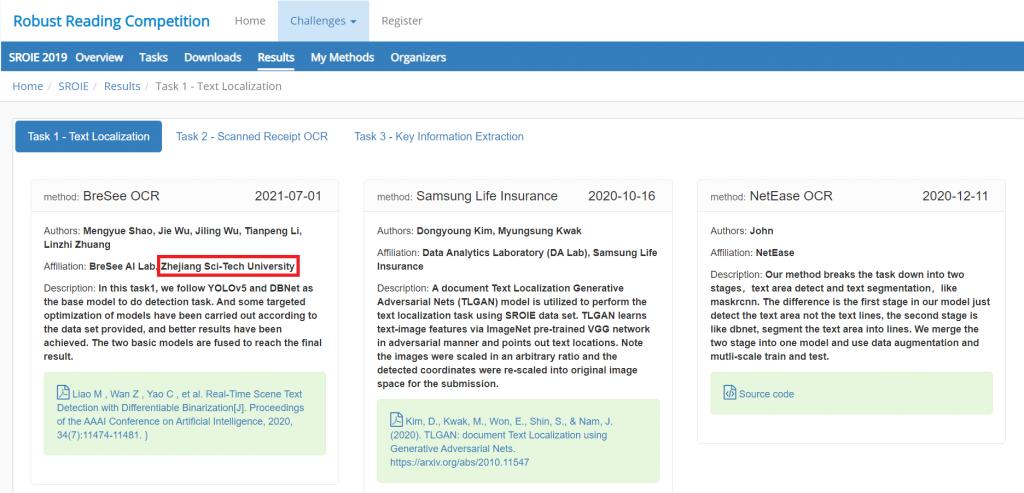The width and height of the screenshot is (1024, 493).
Task: Click the Samsung Life Insurance method title
Action: pyautogui.click(x=487, y=196)
